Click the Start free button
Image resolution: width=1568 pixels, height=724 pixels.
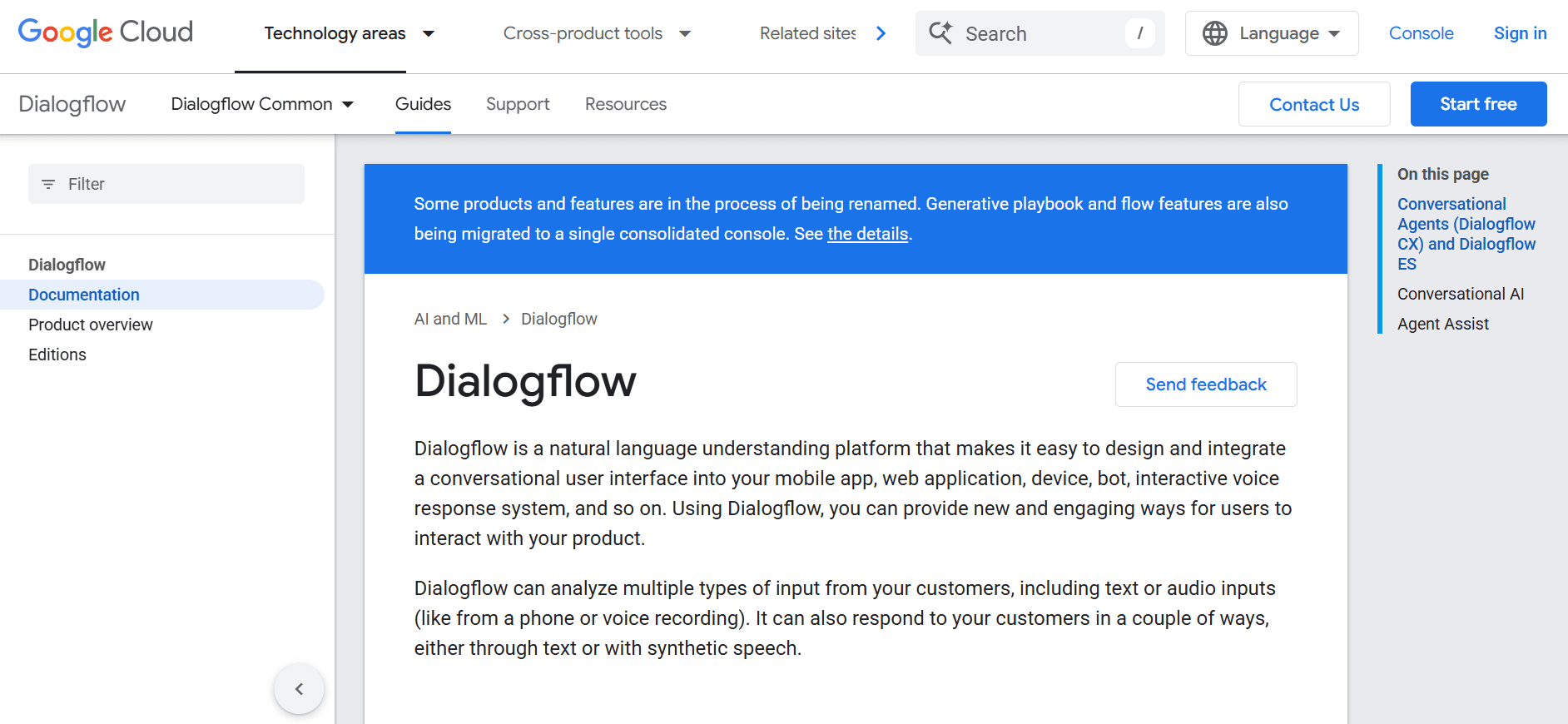1478,104
